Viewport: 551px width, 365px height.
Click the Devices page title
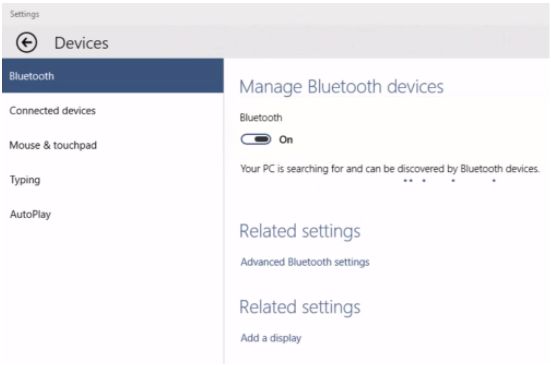pyautogui.click(x=82, y=43)
